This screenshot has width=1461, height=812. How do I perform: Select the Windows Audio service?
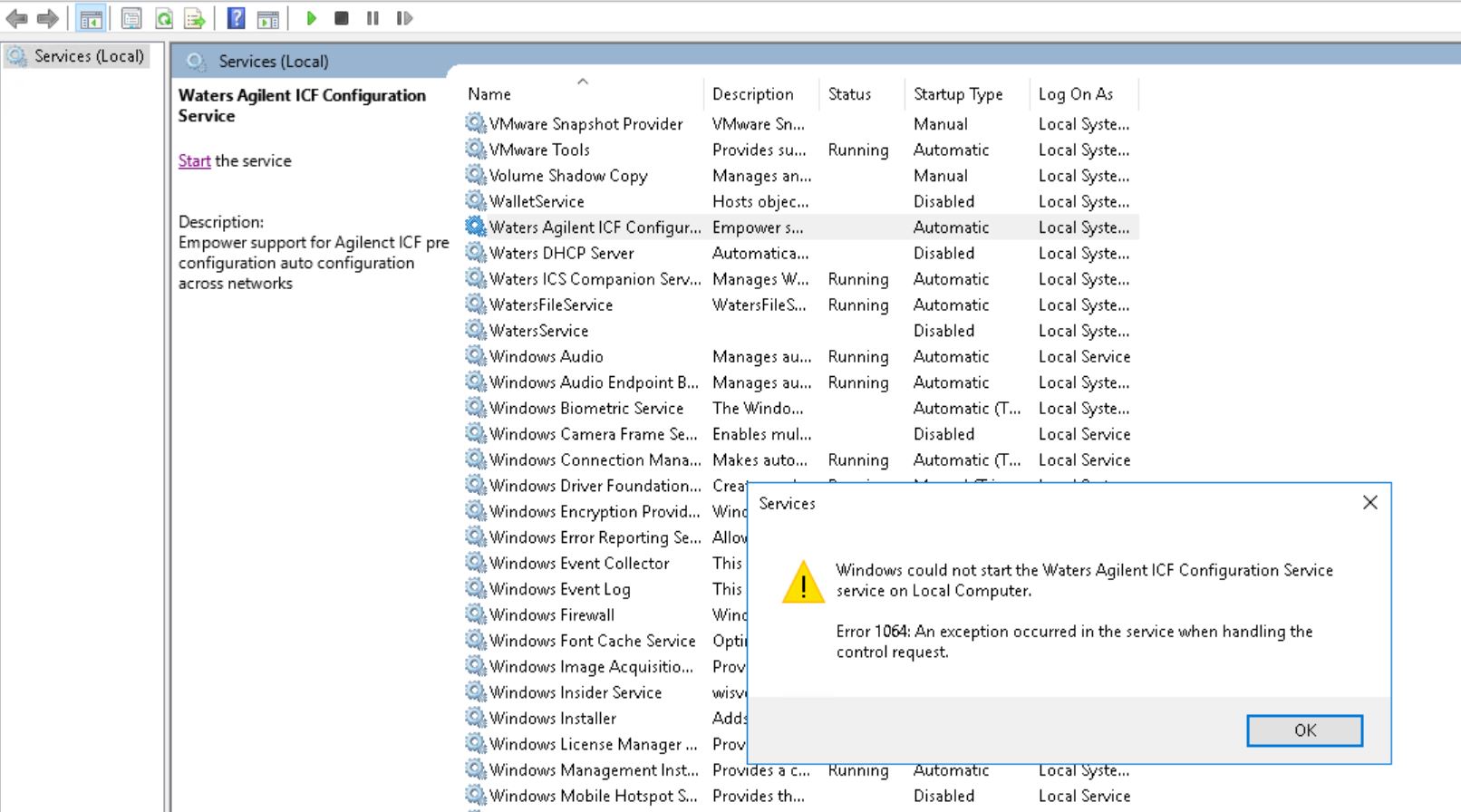pos(800,356)
